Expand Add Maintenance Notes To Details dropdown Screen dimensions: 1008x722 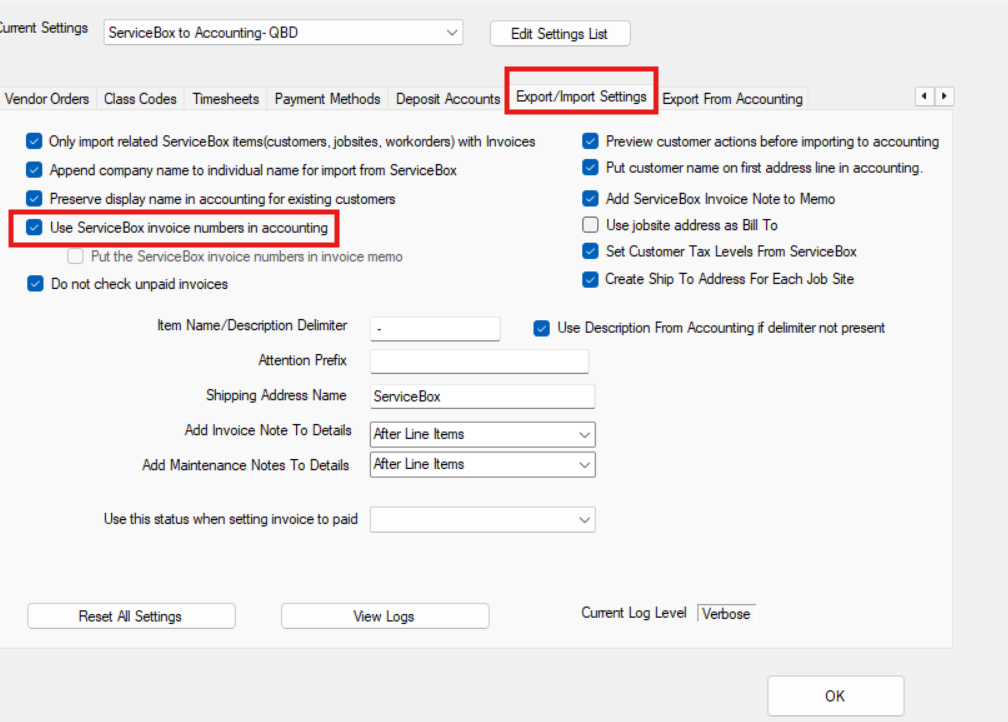(x=483, y=464)
